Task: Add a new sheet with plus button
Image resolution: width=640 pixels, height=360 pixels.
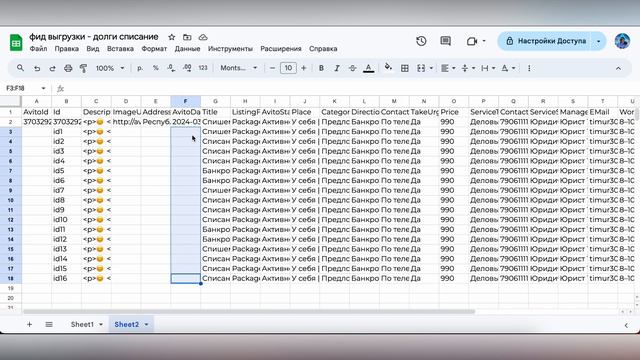Action: [29, 324]
